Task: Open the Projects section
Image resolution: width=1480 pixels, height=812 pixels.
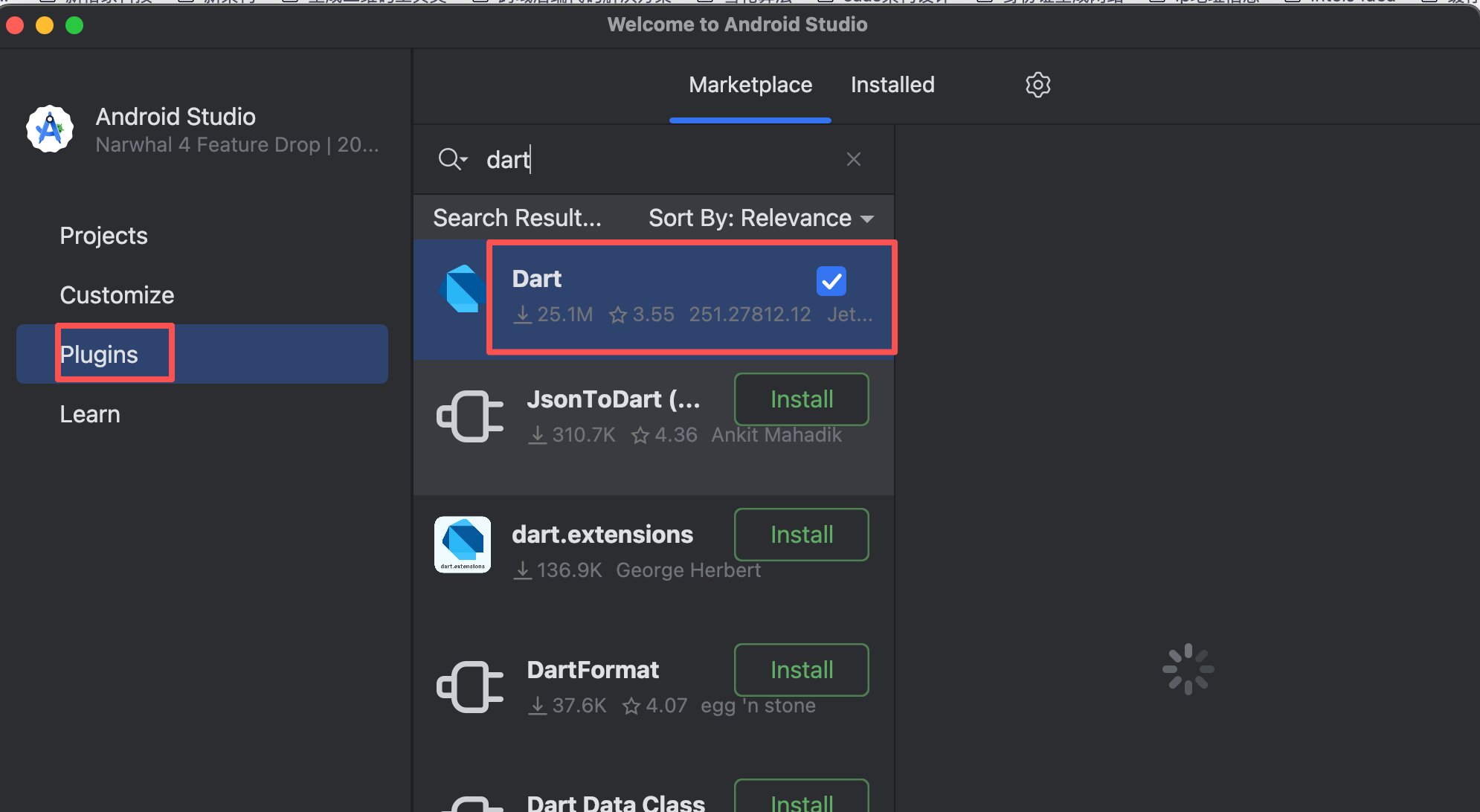Action: [x=104, y=236]
